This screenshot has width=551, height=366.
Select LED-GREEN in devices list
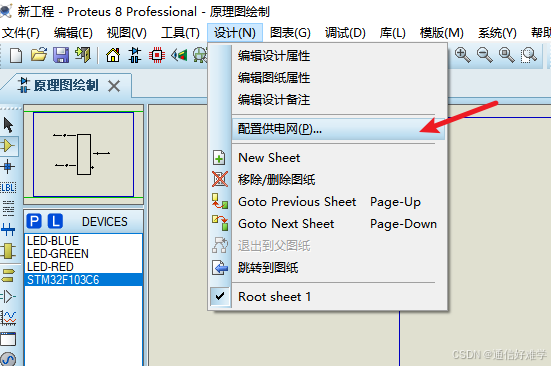click(x=84, y=254)
